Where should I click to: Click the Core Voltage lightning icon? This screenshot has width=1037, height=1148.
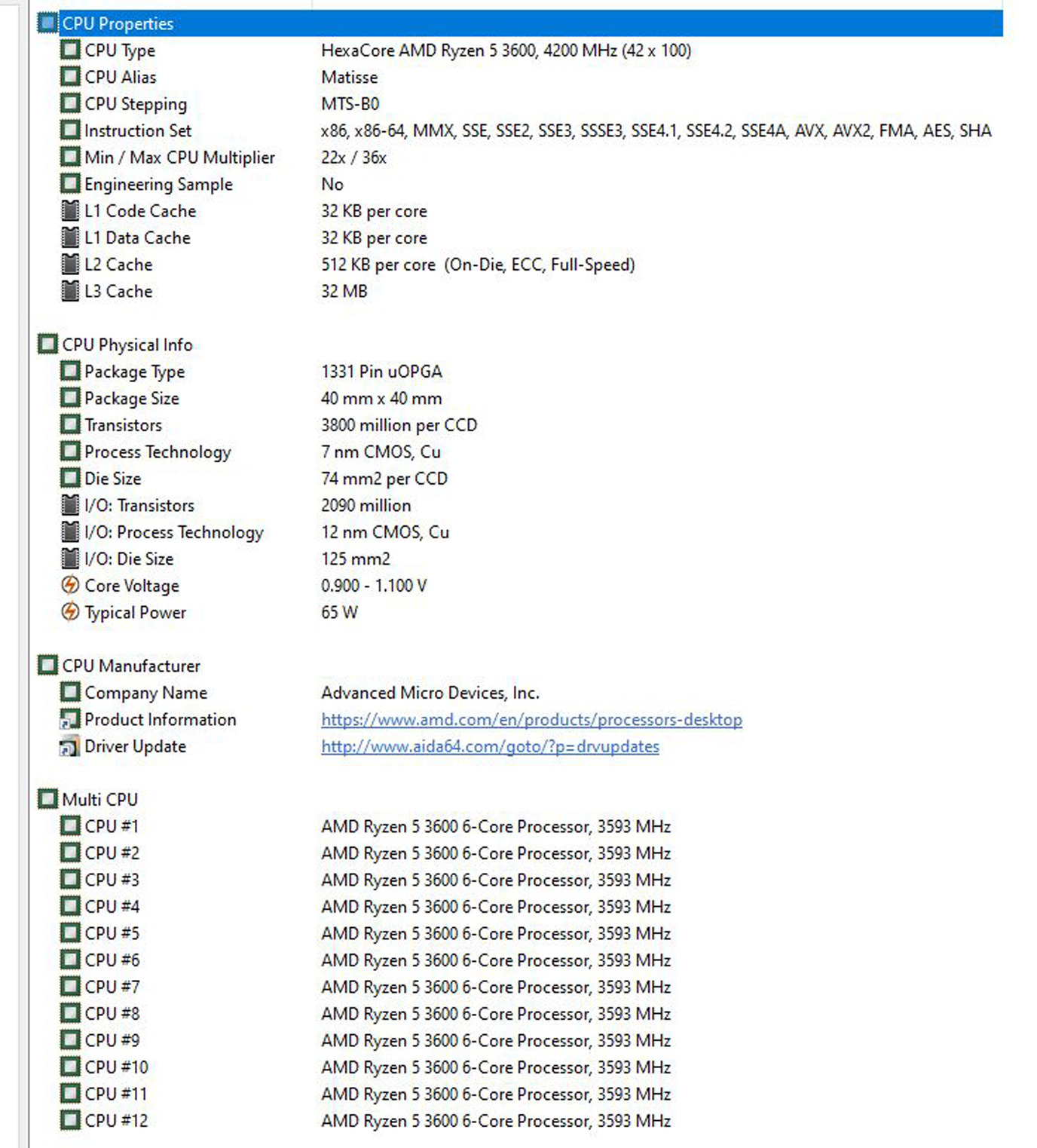(70, 585)
